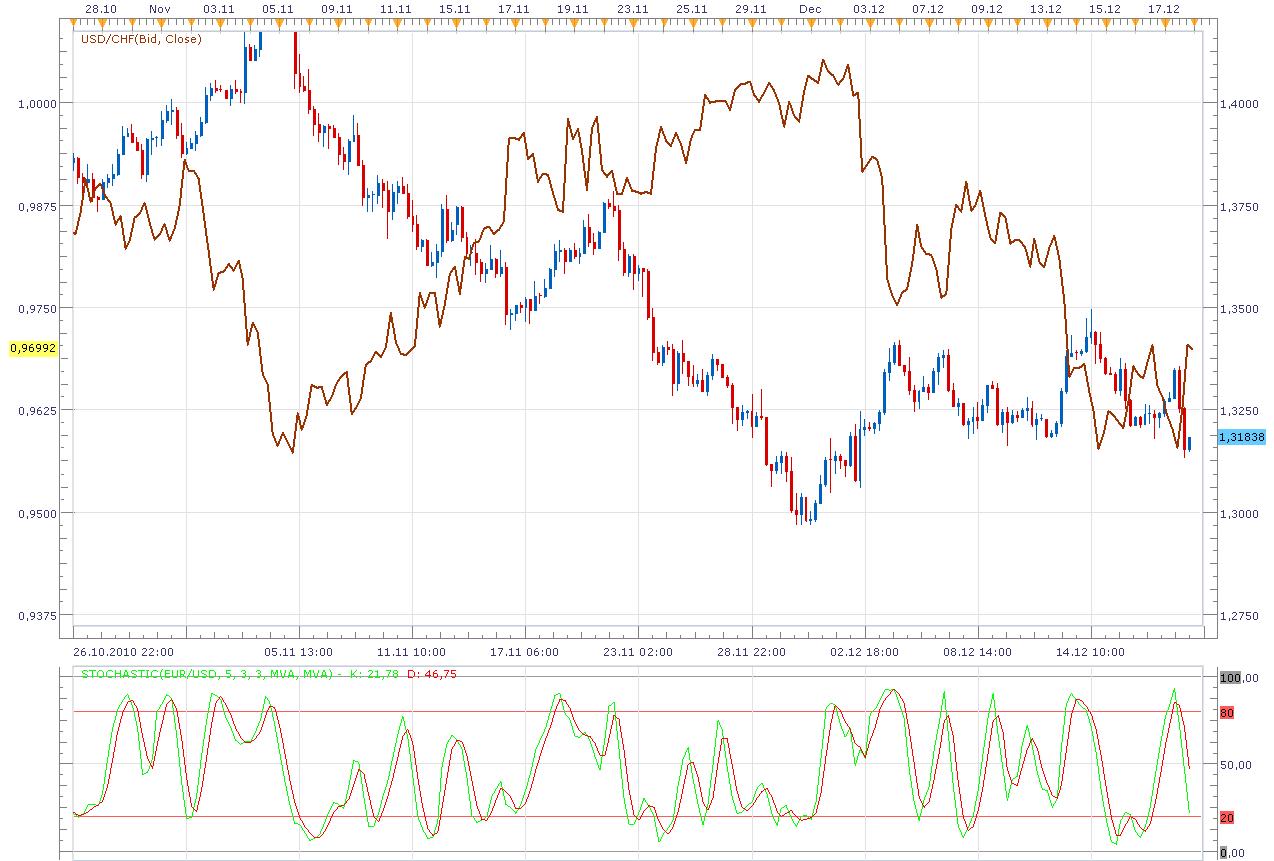Image resolution: width=1274 pixels, height=861 pixels.
Task: Click the 0,9375 label on the left price axis
Action: [39, 616]
